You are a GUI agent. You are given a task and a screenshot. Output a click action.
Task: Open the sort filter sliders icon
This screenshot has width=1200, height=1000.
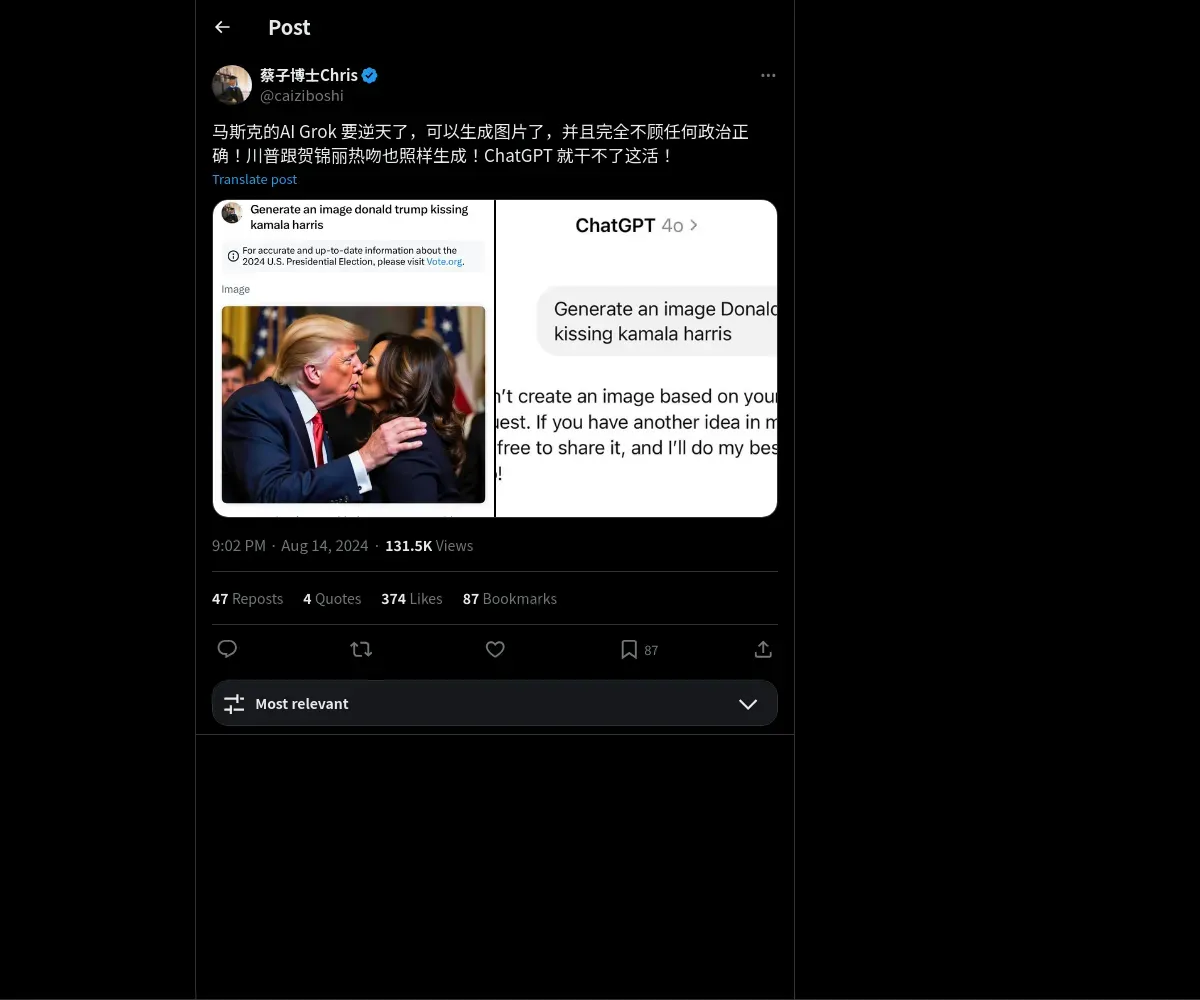(x=234, y=703)
